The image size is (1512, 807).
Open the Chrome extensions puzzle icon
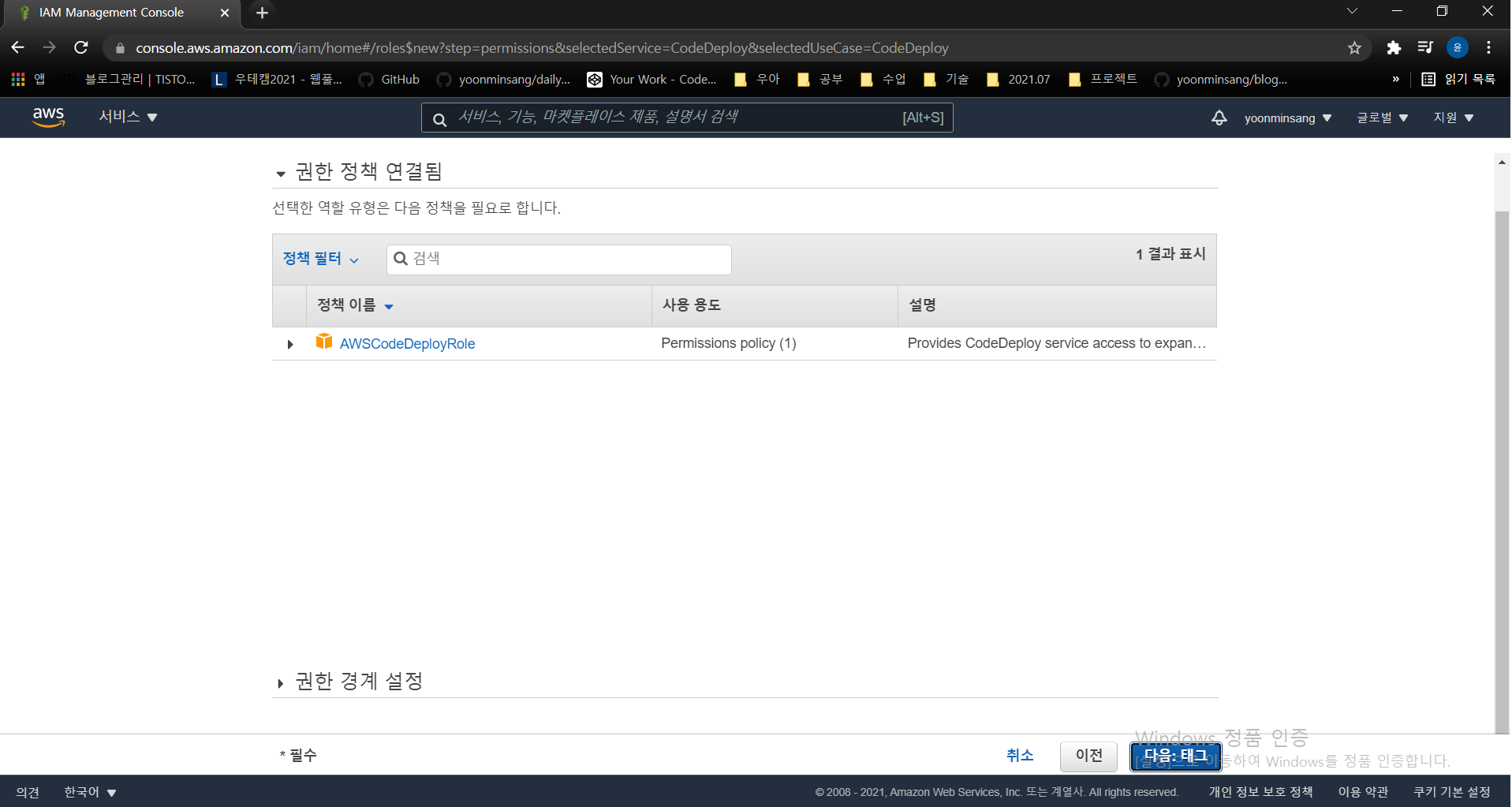click(1394, 47)
